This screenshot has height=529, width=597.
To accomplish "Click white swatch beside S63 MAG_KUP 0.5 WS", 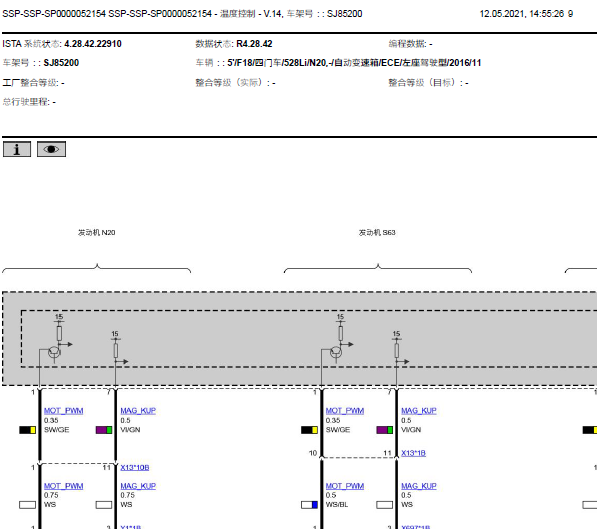I will point(385,505).
